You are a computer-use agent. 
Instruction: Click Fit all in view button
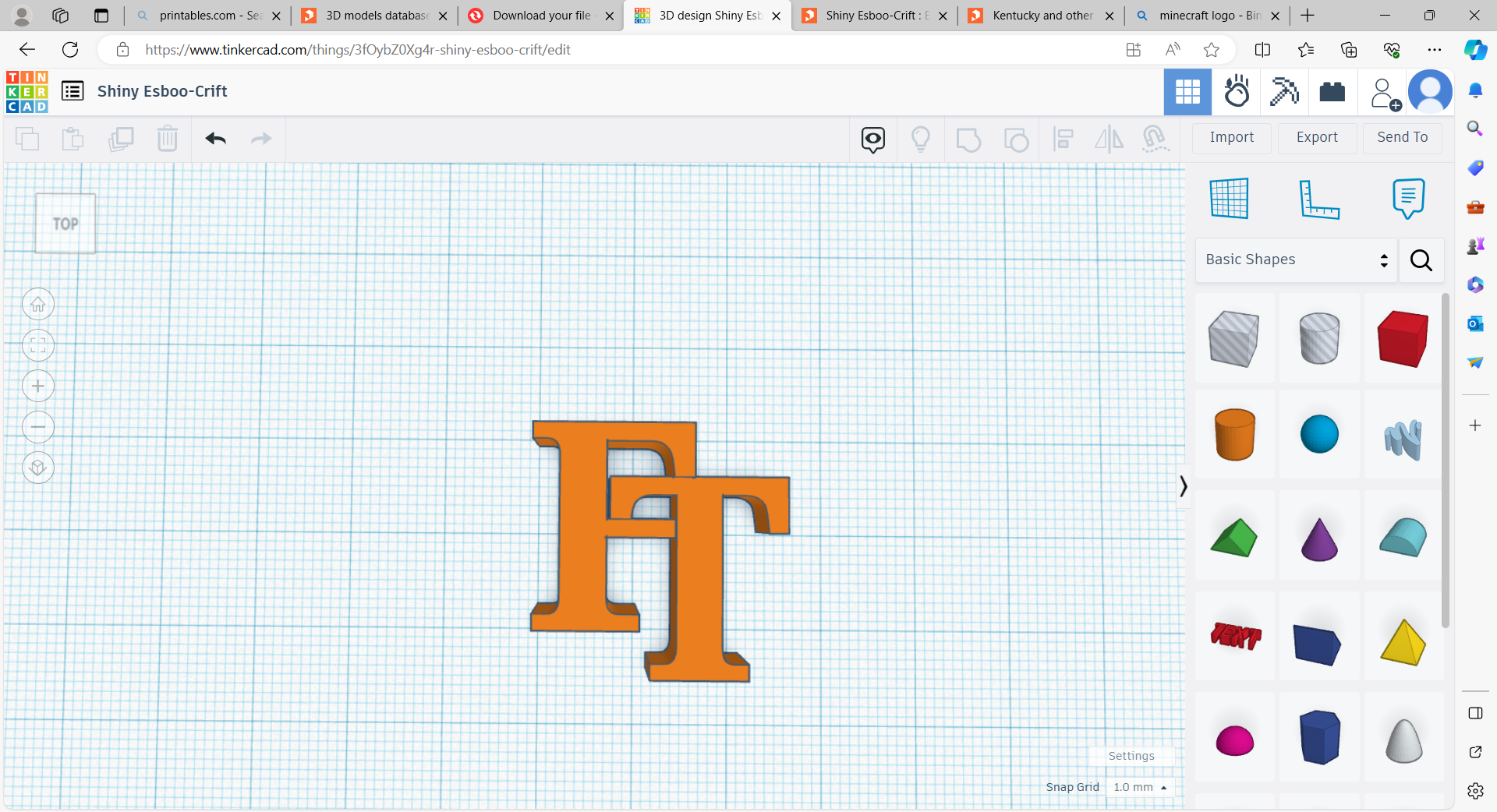point(38,345)
